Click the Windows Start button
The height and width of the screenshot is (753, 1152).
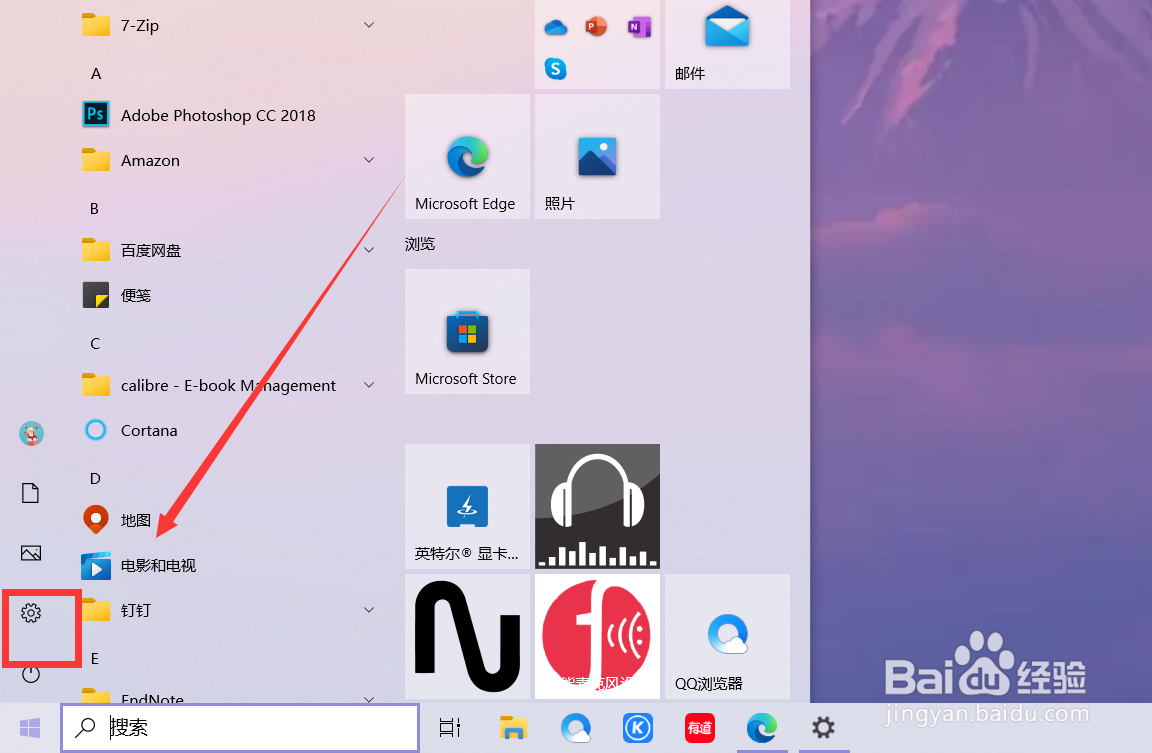point(30,728)
